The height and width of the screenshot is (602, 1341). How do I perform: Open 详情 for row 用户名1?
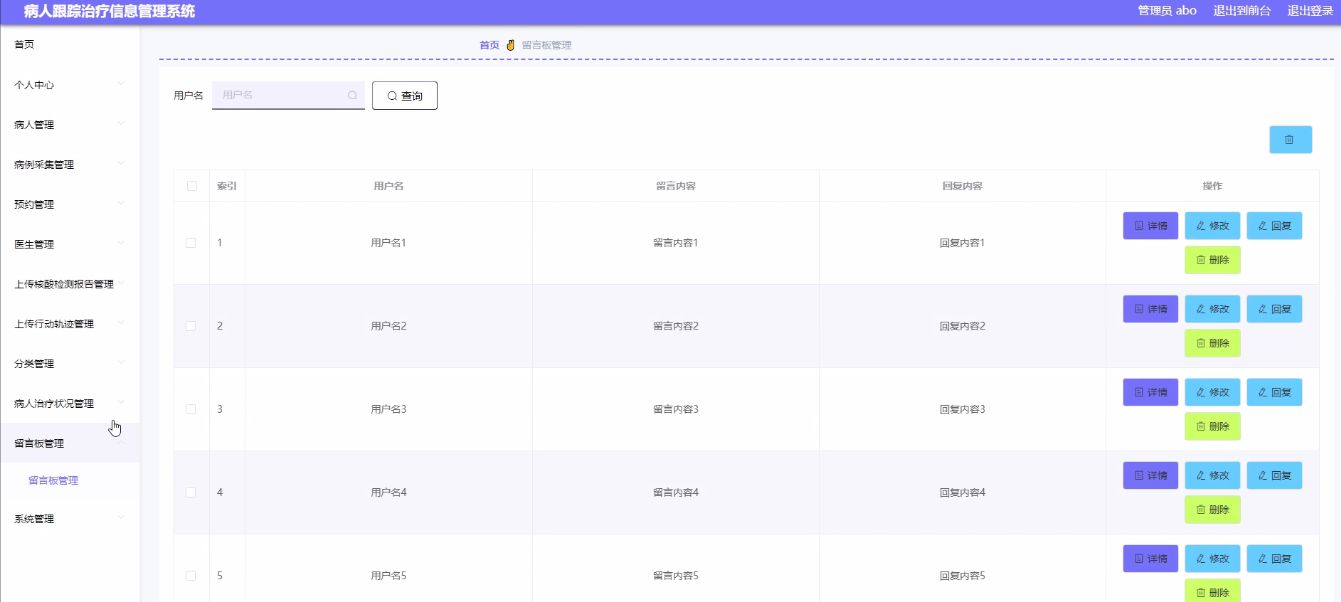coord(1151,226)
